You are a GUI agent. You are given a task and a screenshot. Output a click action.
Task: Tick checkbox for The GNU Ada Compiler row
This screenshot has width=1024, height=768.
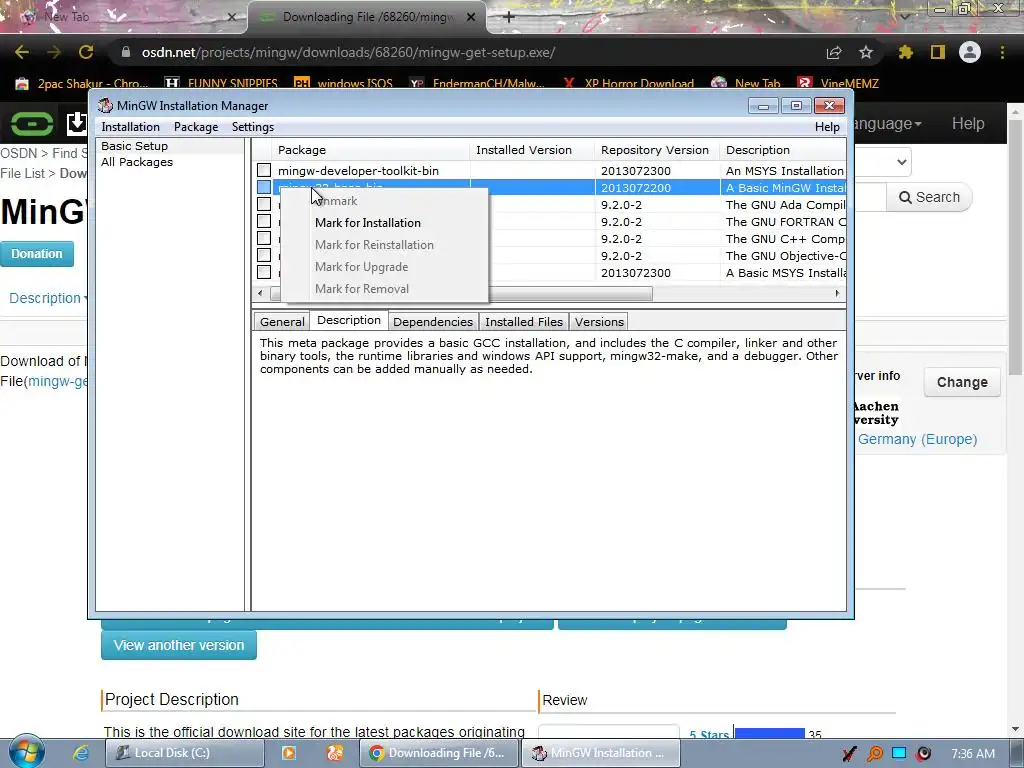264,204
